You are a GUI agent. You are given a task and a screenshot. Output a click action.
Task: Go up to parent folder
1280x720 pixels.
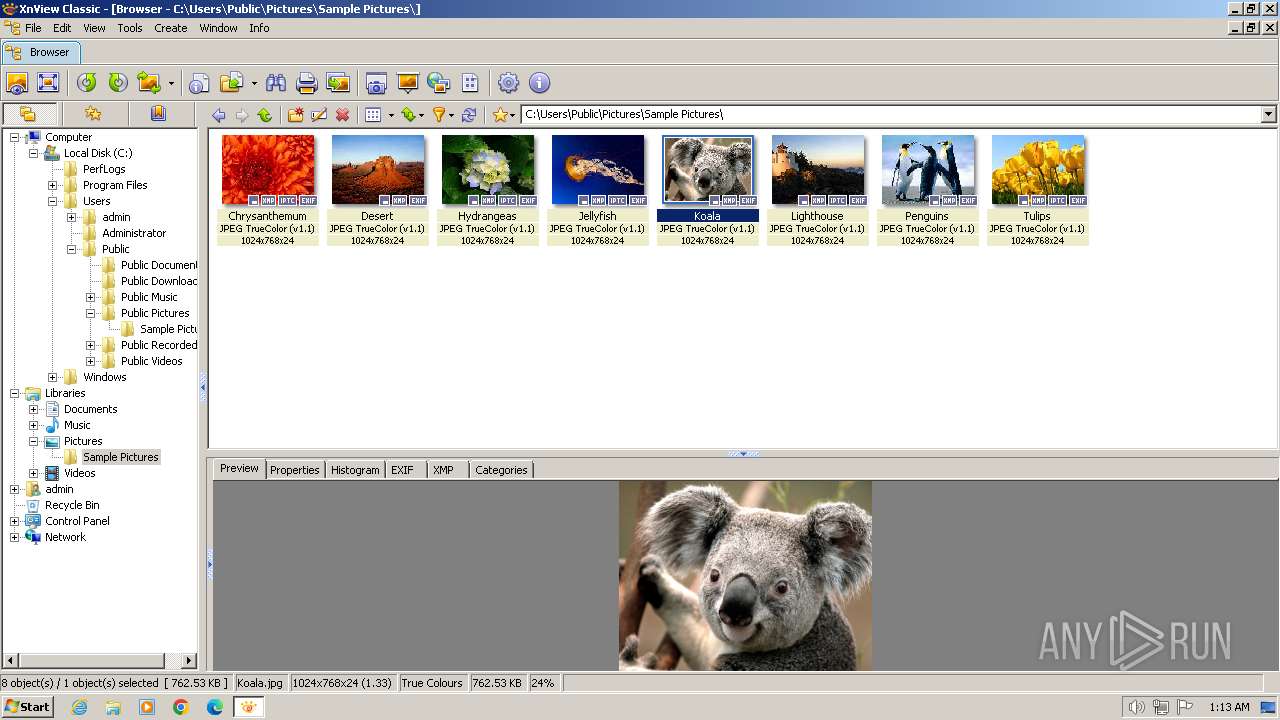(x=265, y=115)
